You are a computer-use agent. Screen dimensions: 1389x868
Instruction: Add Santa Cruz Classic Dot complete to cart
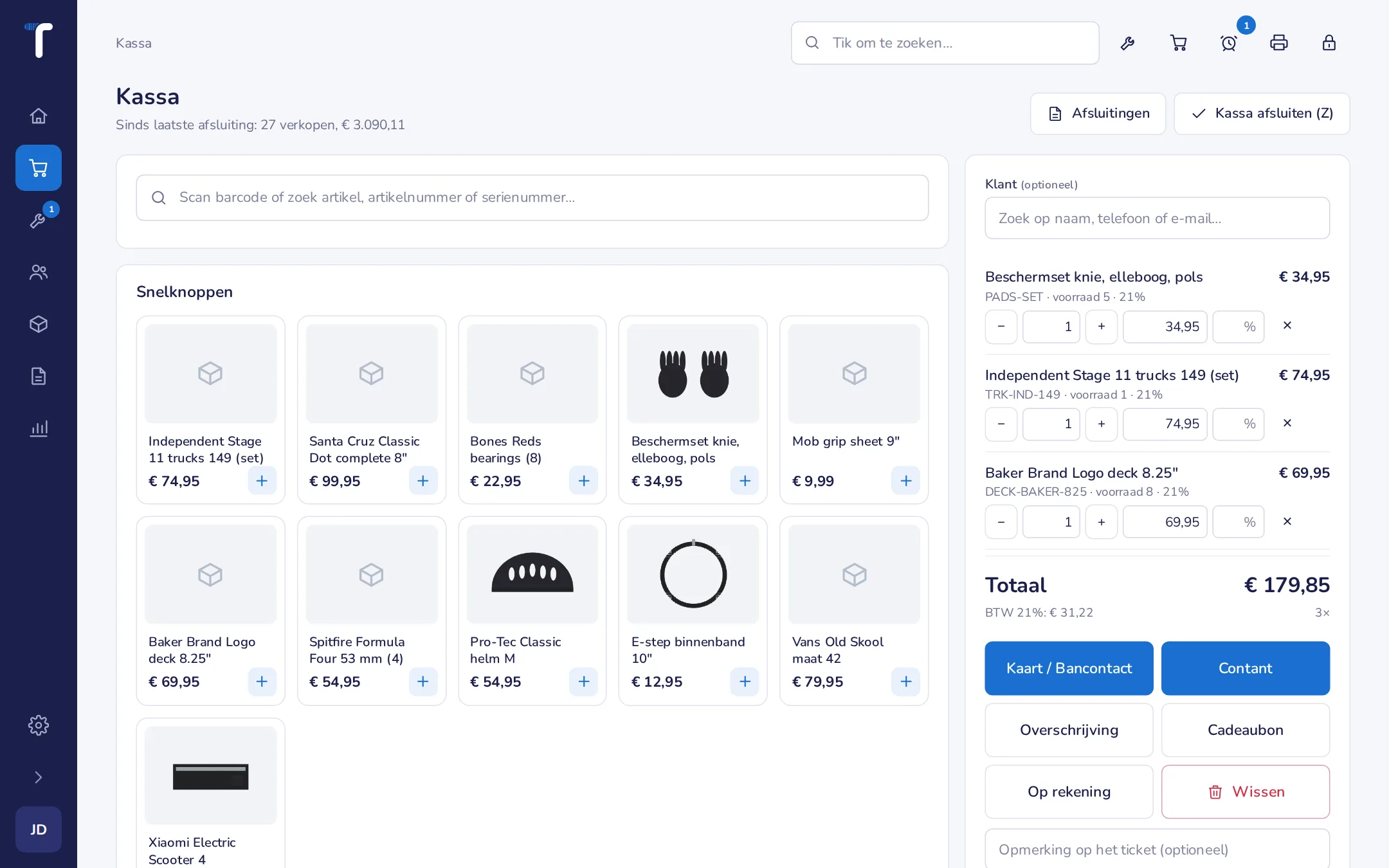[422, 481]
